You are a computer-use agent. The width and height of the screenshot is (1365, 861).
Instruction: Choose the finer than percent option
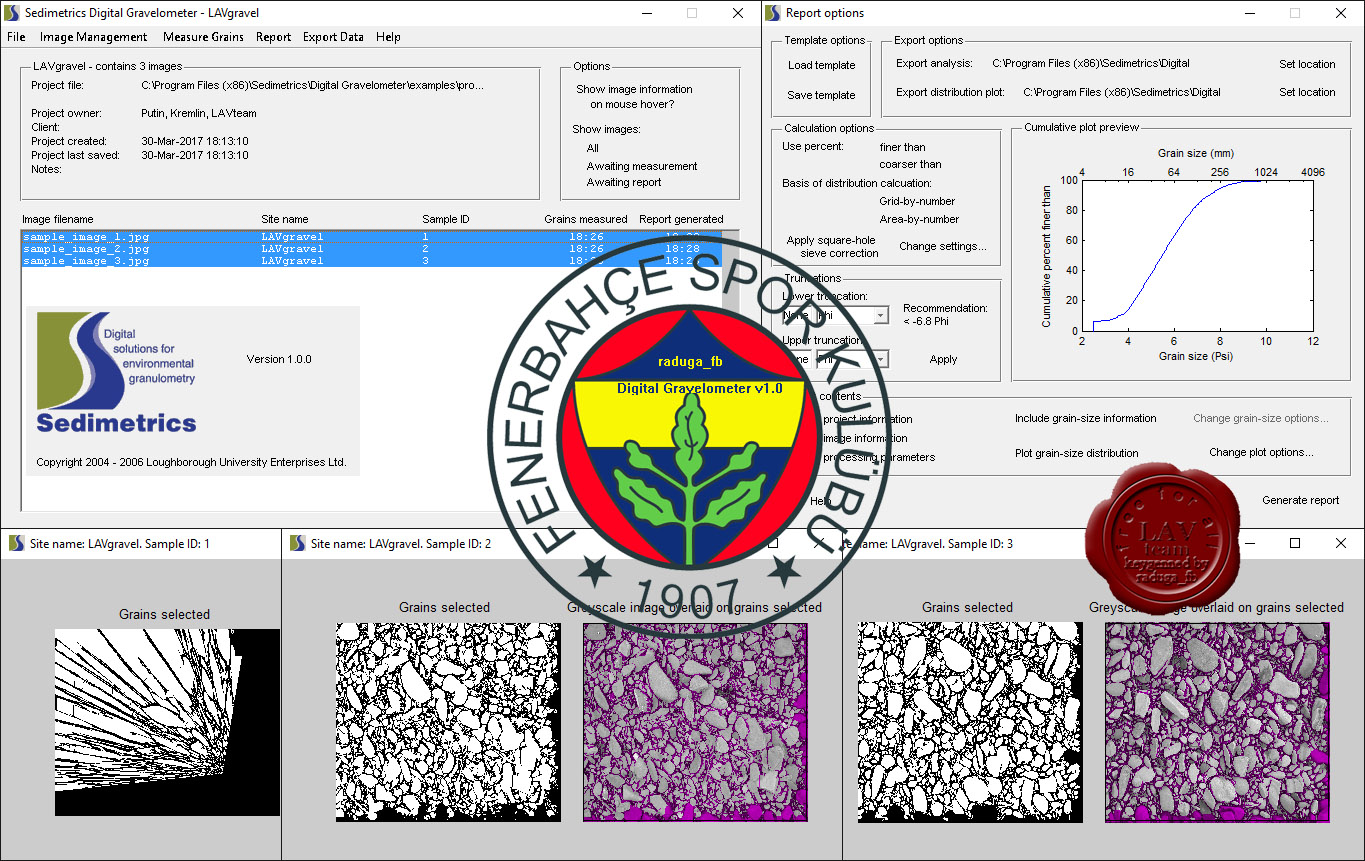[x=902, y=147]
